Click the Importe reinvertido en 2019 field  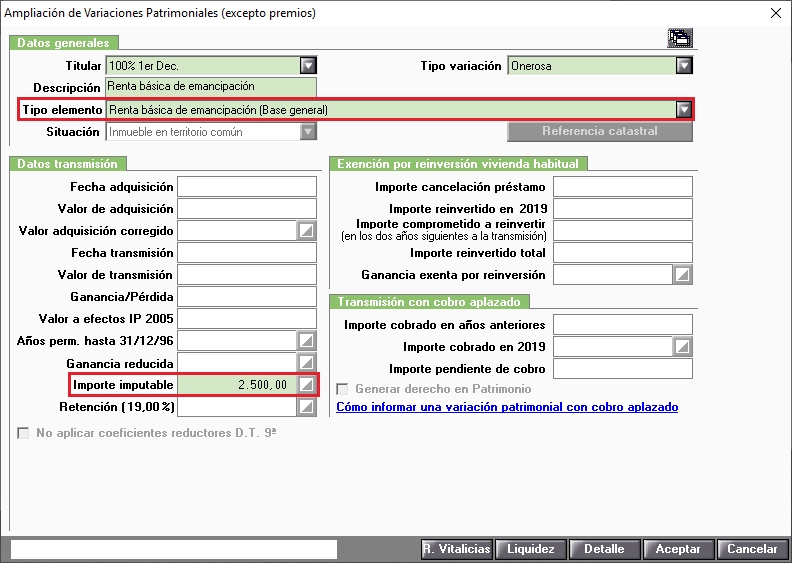pyautogui.click(x=623, y=209)
